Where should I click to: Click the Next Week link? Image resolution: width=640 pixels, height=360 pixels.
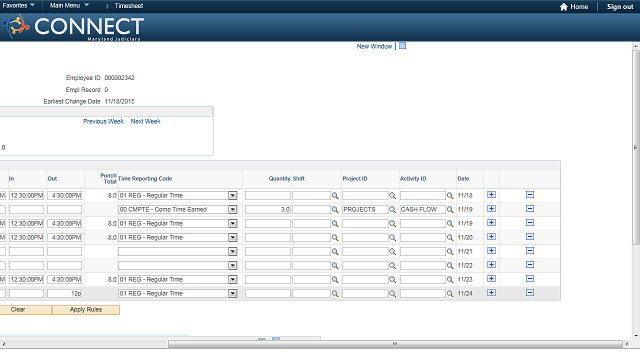[x=146, y=121]
